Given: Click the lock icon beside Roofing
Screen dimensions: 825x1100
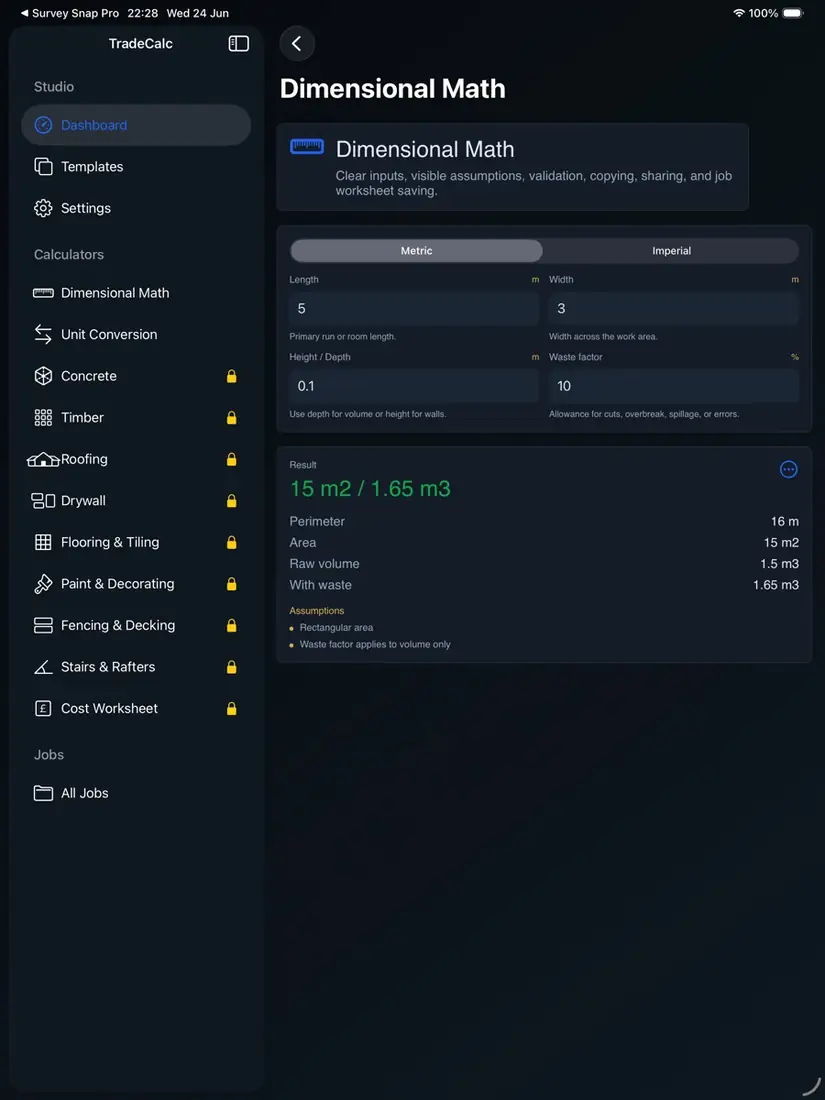Looking at the screenshot, I should click(232, 460).
